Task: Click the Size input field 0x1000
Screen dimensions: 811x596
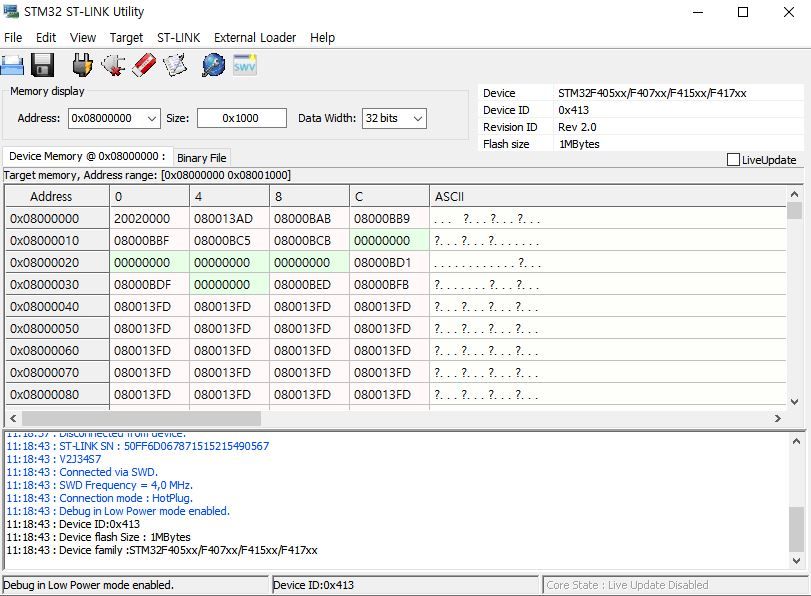Action: tap(242, 118)
